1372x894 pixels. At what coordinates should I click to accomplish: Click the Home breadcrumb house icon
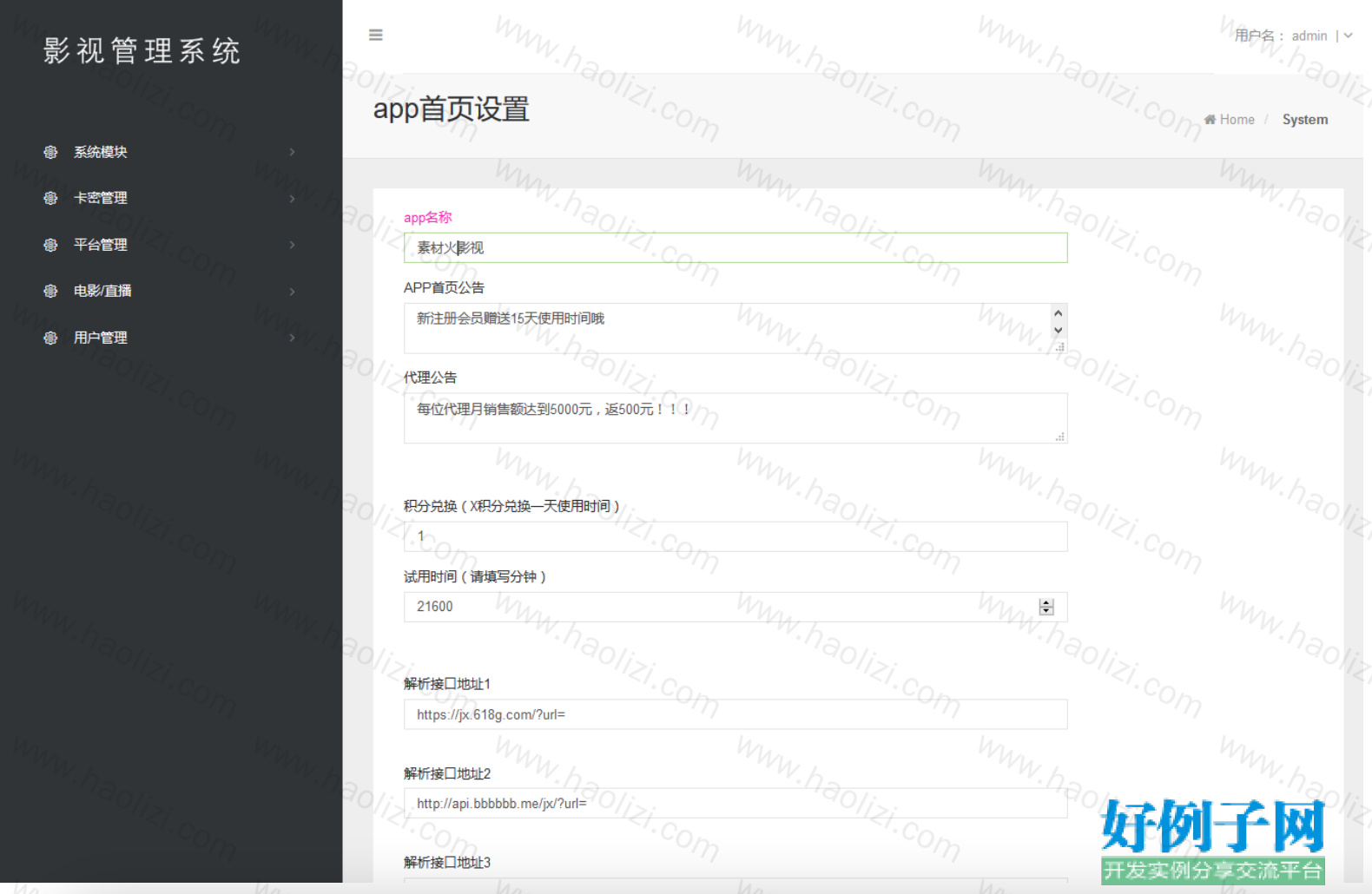coord(1210,120)
